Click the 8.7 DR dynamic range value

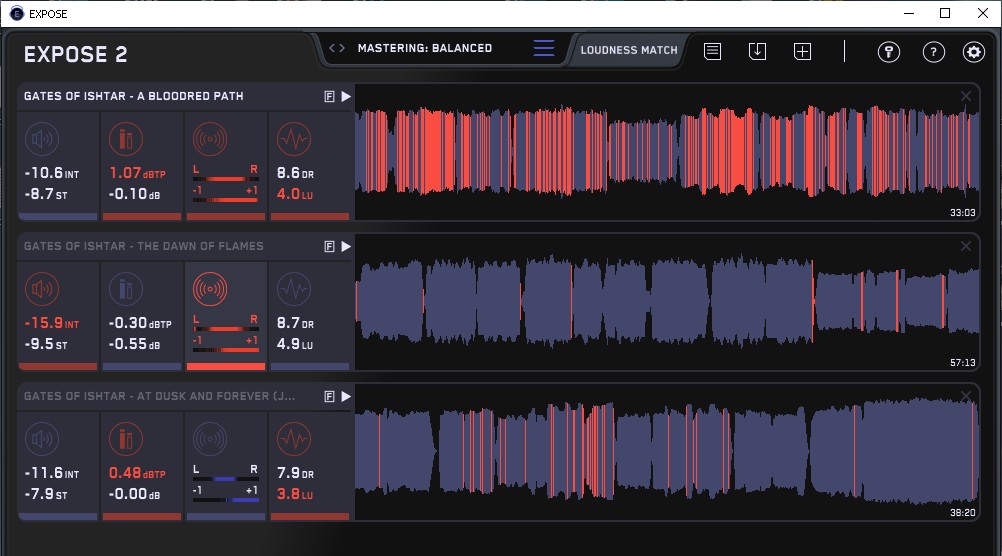tap(295, 323)
